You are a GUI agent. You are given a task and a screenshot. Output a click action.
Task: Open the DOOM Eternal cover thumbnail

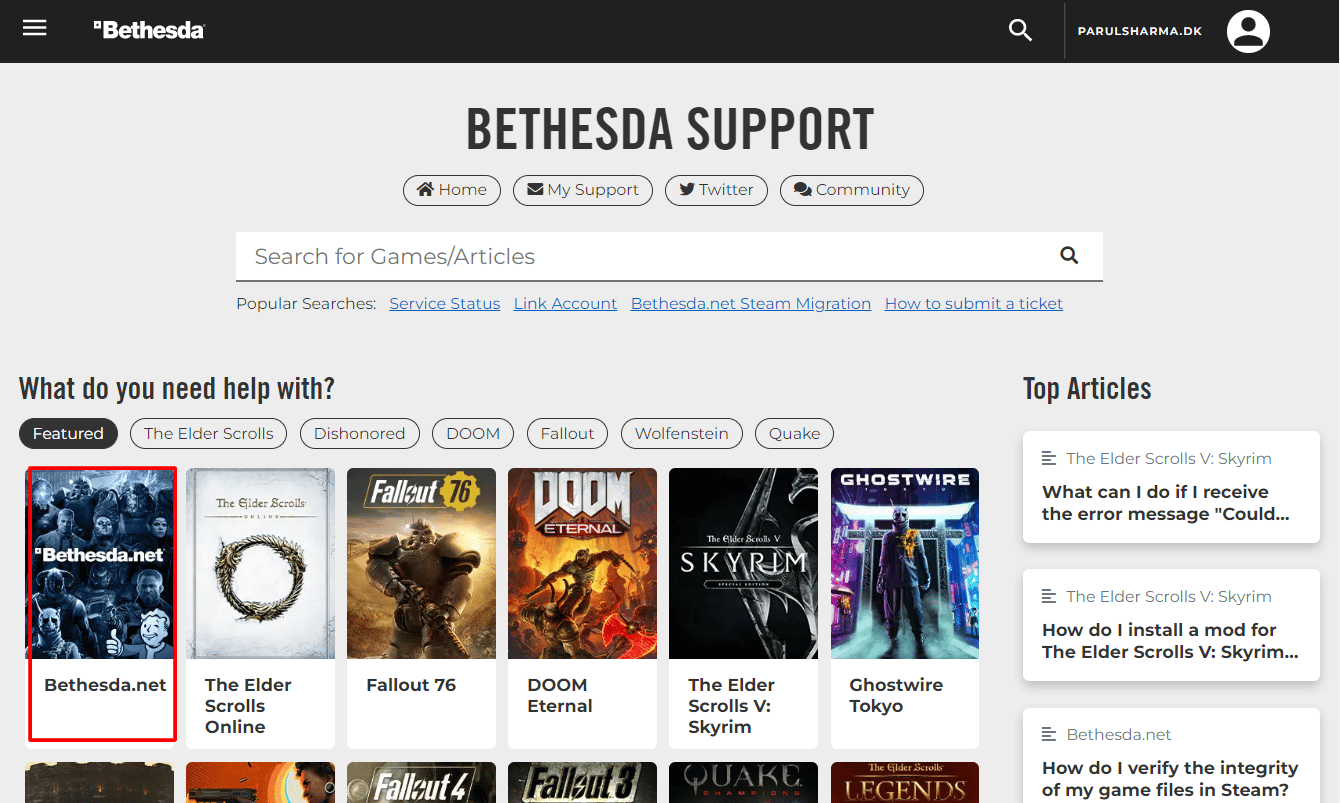(x=583, y=563)
